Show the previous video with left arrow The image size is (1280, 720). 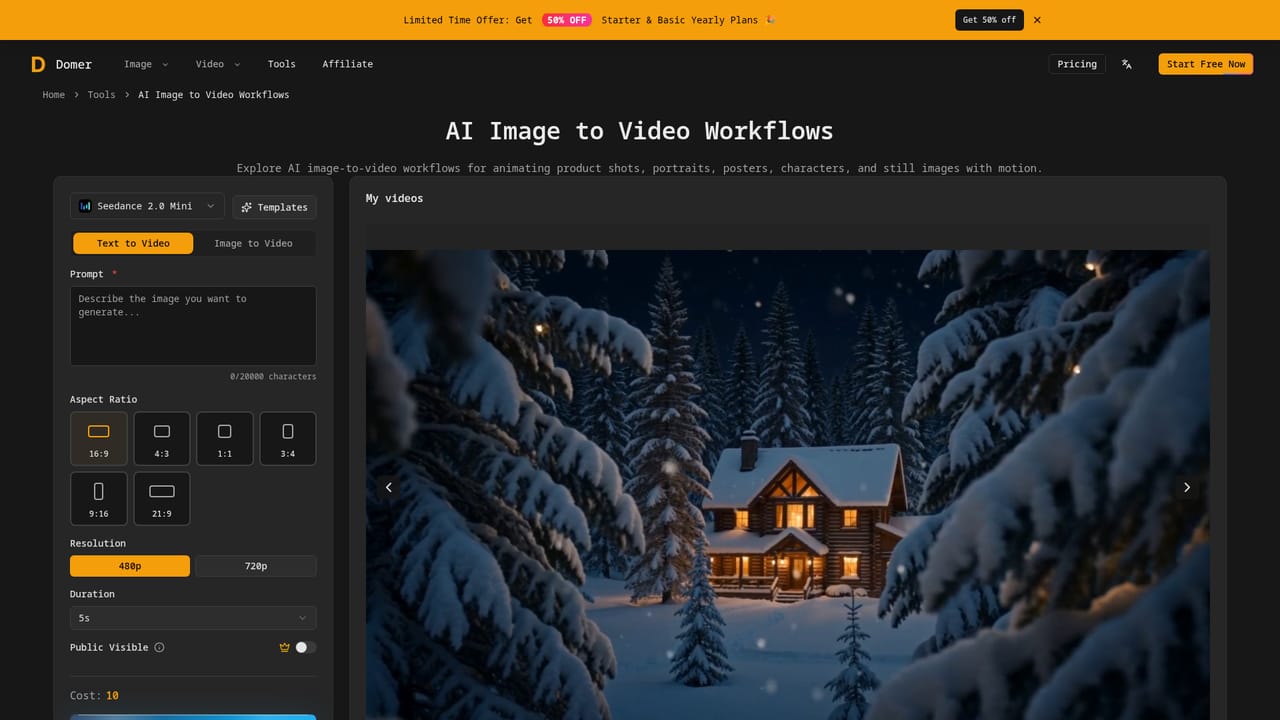(x=389, y=487)
